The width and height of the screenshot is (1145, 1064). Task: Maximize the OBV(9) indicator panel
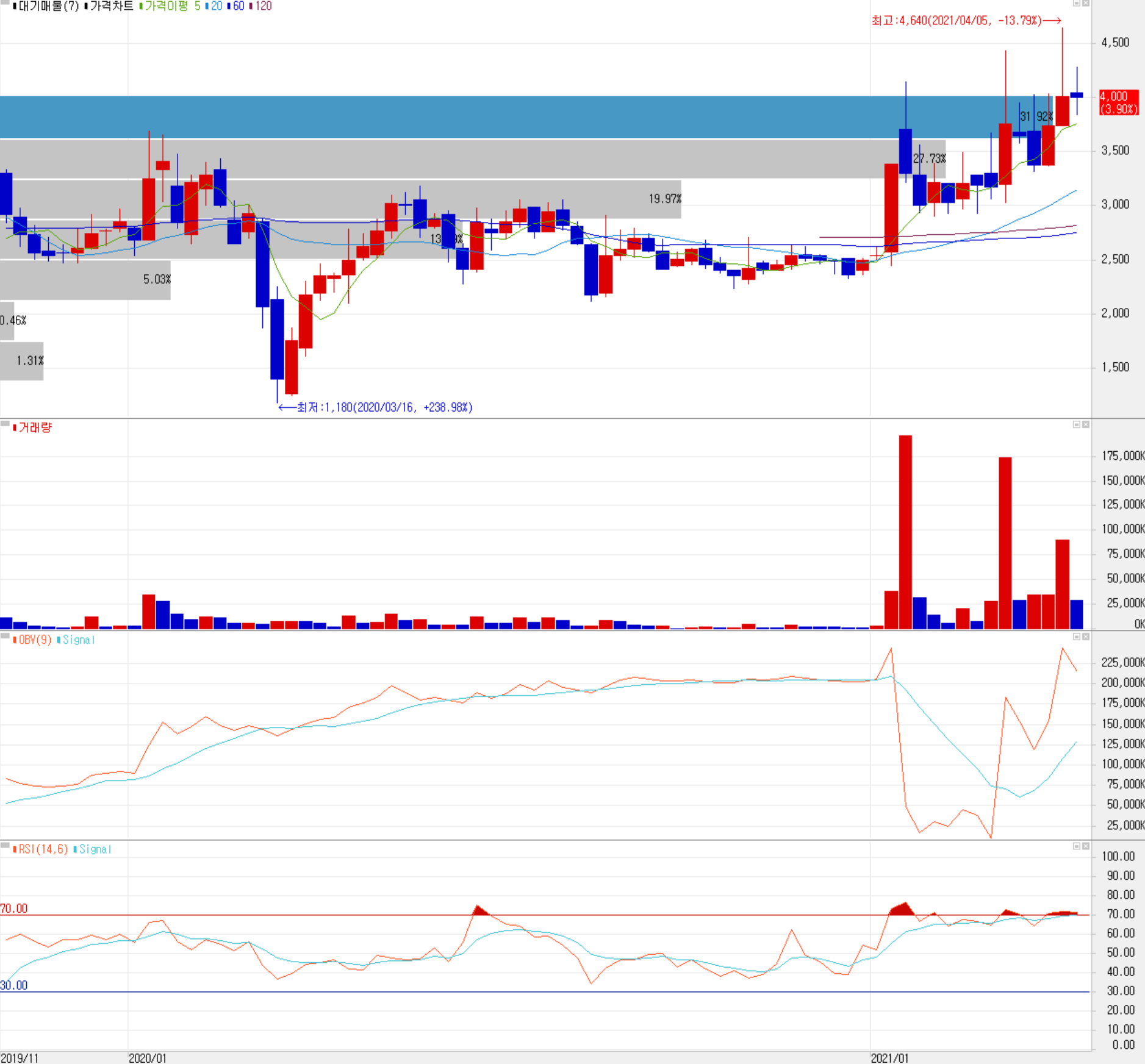click(x=1077, y=637)
